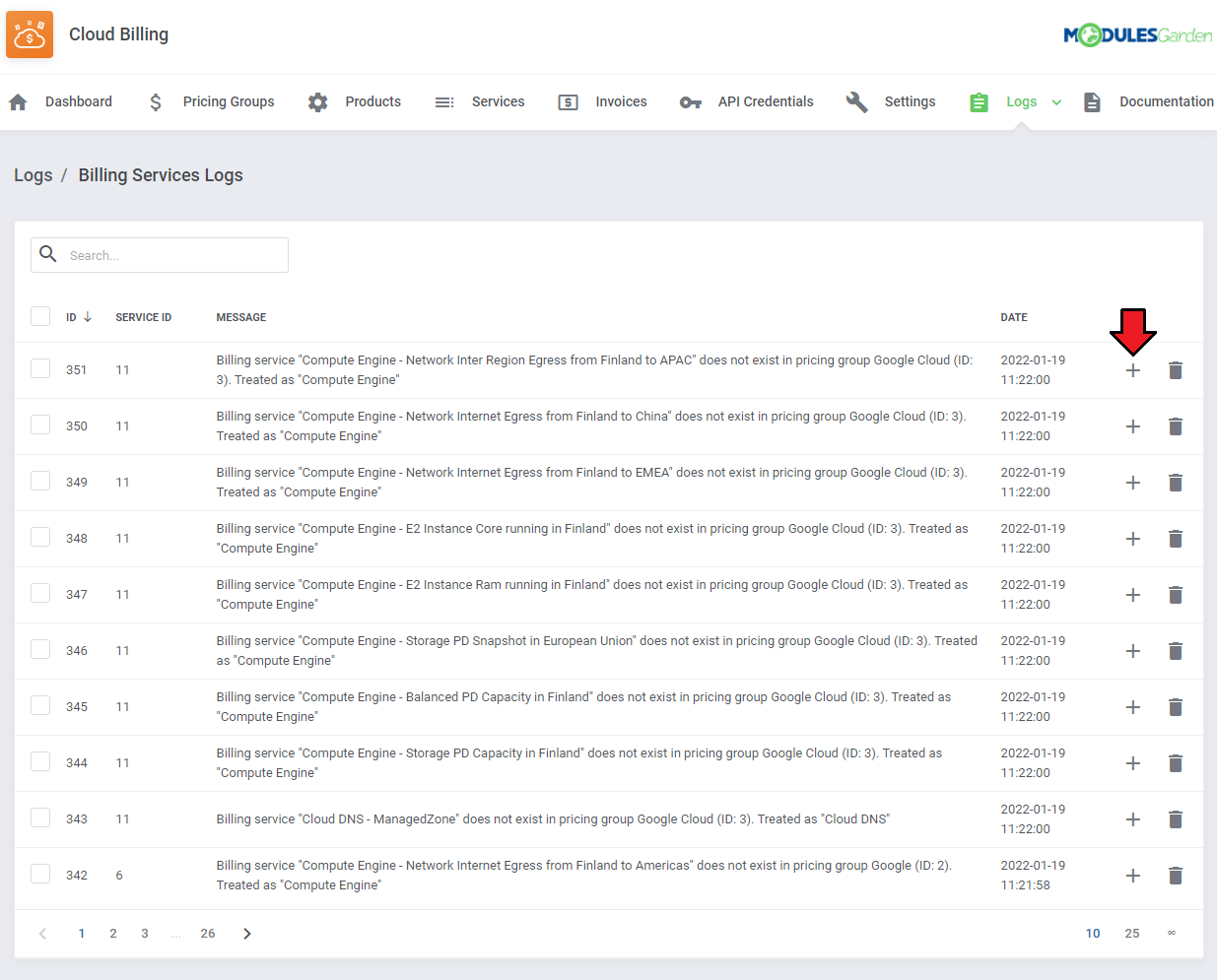Delete log entry 344
This screenshot has height=980, width=1217.
click(x=1176, y=763)
